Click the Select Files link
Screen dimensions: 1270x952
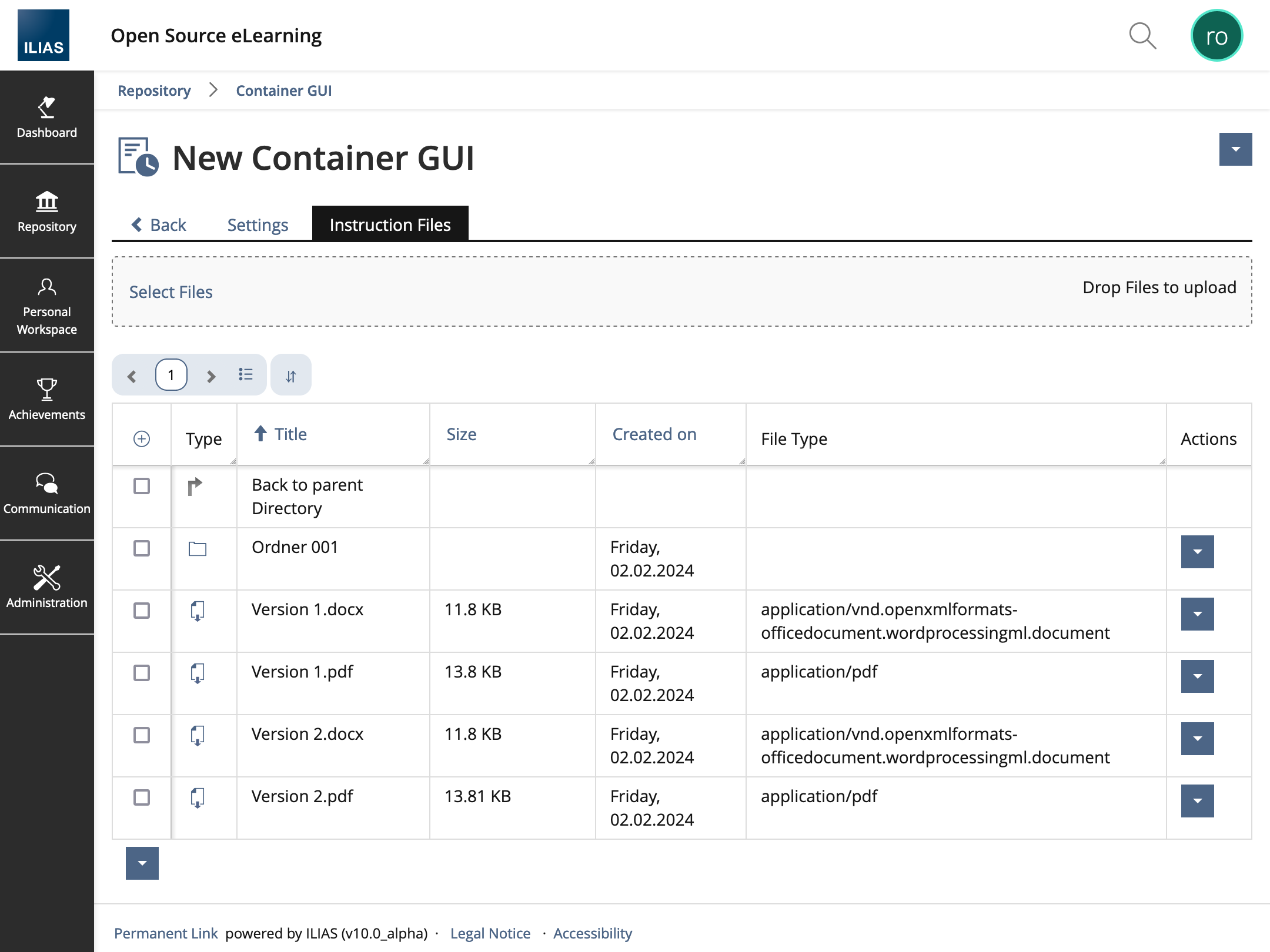tap(171, 292)
